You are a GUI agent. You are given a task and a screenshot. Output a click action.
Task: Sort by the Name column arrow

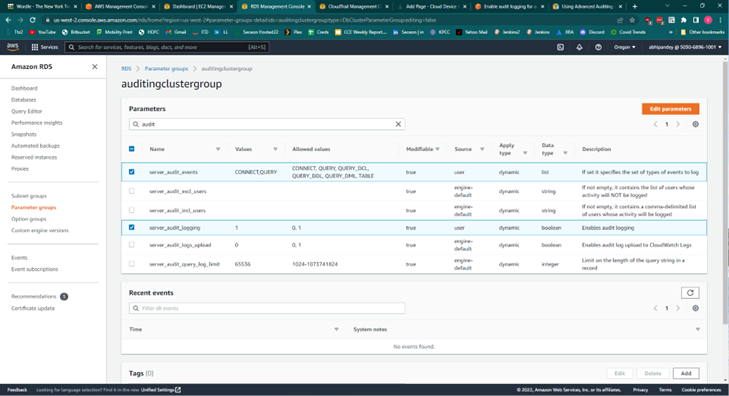click(218, 149)
